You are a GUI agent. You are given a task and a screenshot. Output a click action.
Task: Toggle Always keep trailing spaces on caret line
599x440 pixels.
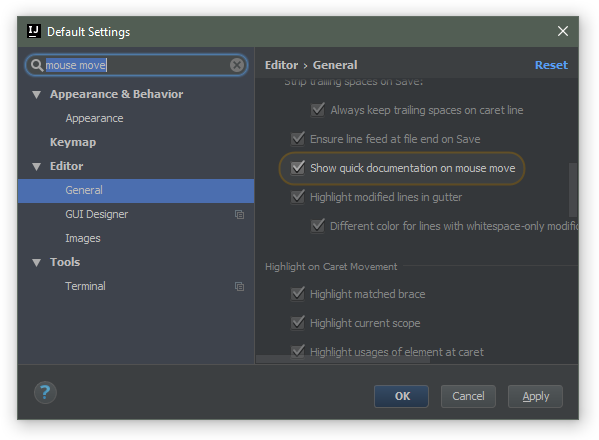tap(318, 110)
